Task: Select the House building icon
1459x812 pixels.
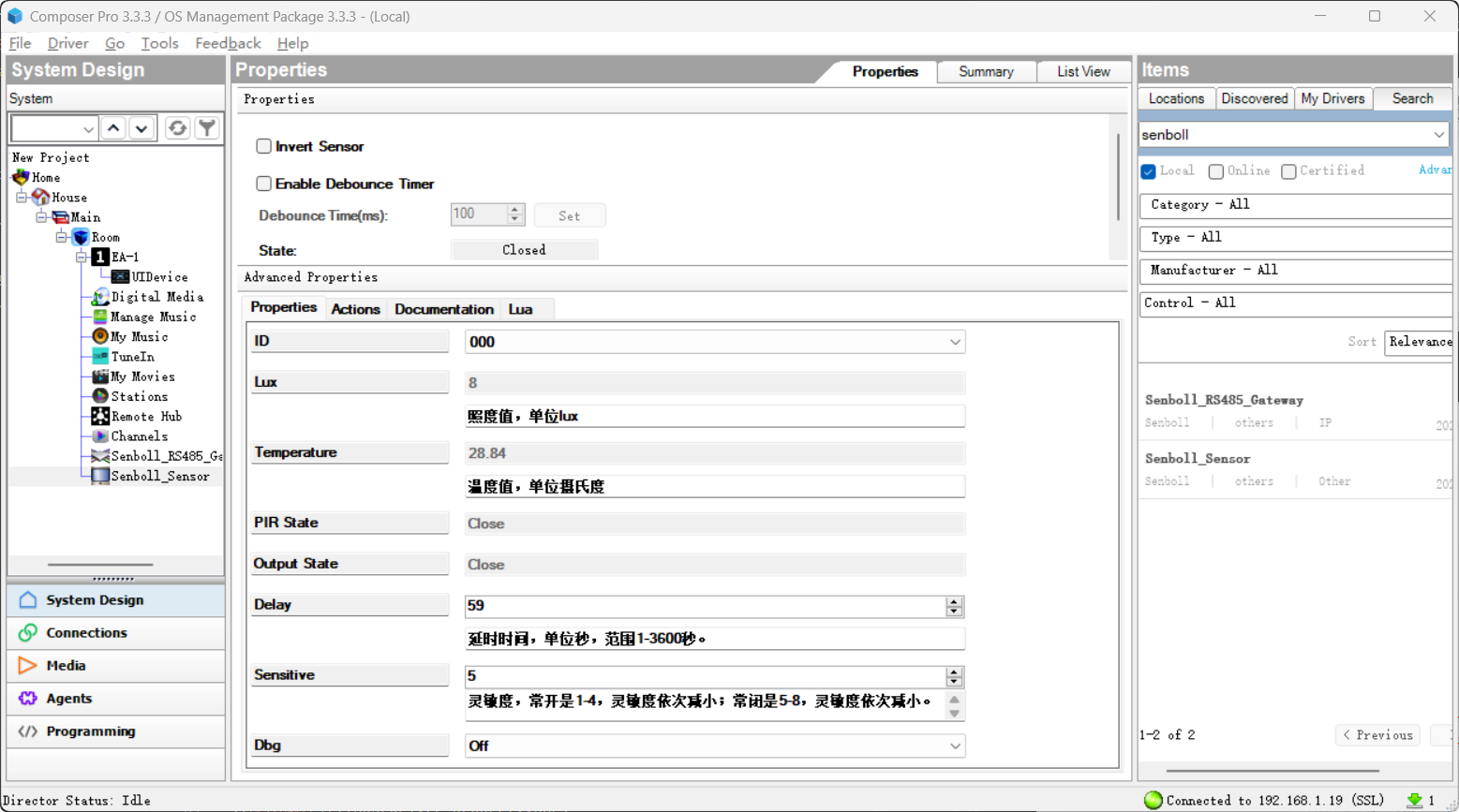Action: coord(40,197)
